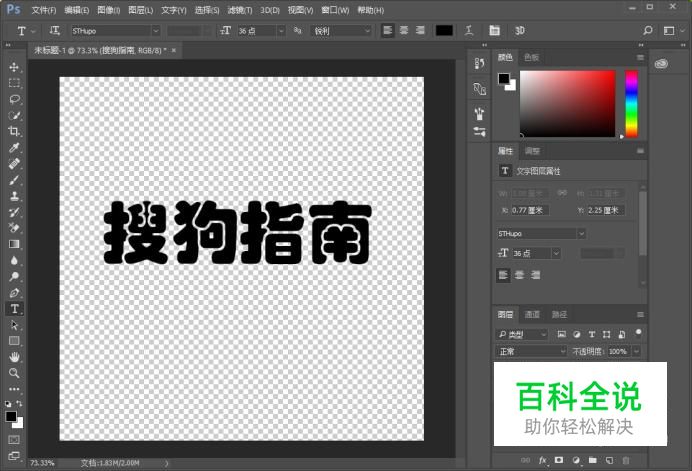The image size is (692, 471).
Task: Pick a color in the red color field
Action: coord(568,103)
